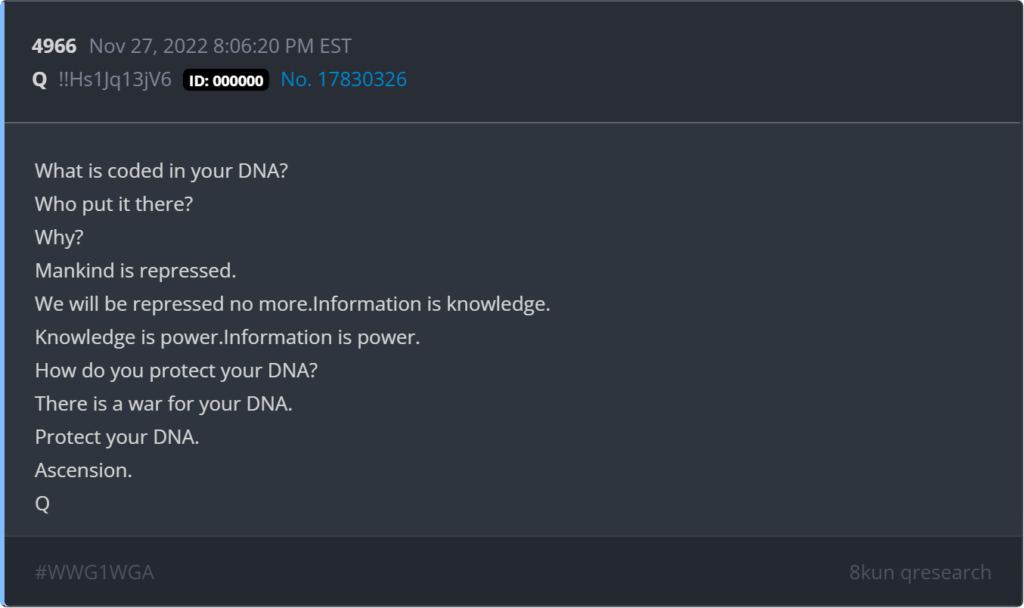Click the Q author name in header
The width and height of the screenshot is (1024, 608).
(x=40, y=80)
